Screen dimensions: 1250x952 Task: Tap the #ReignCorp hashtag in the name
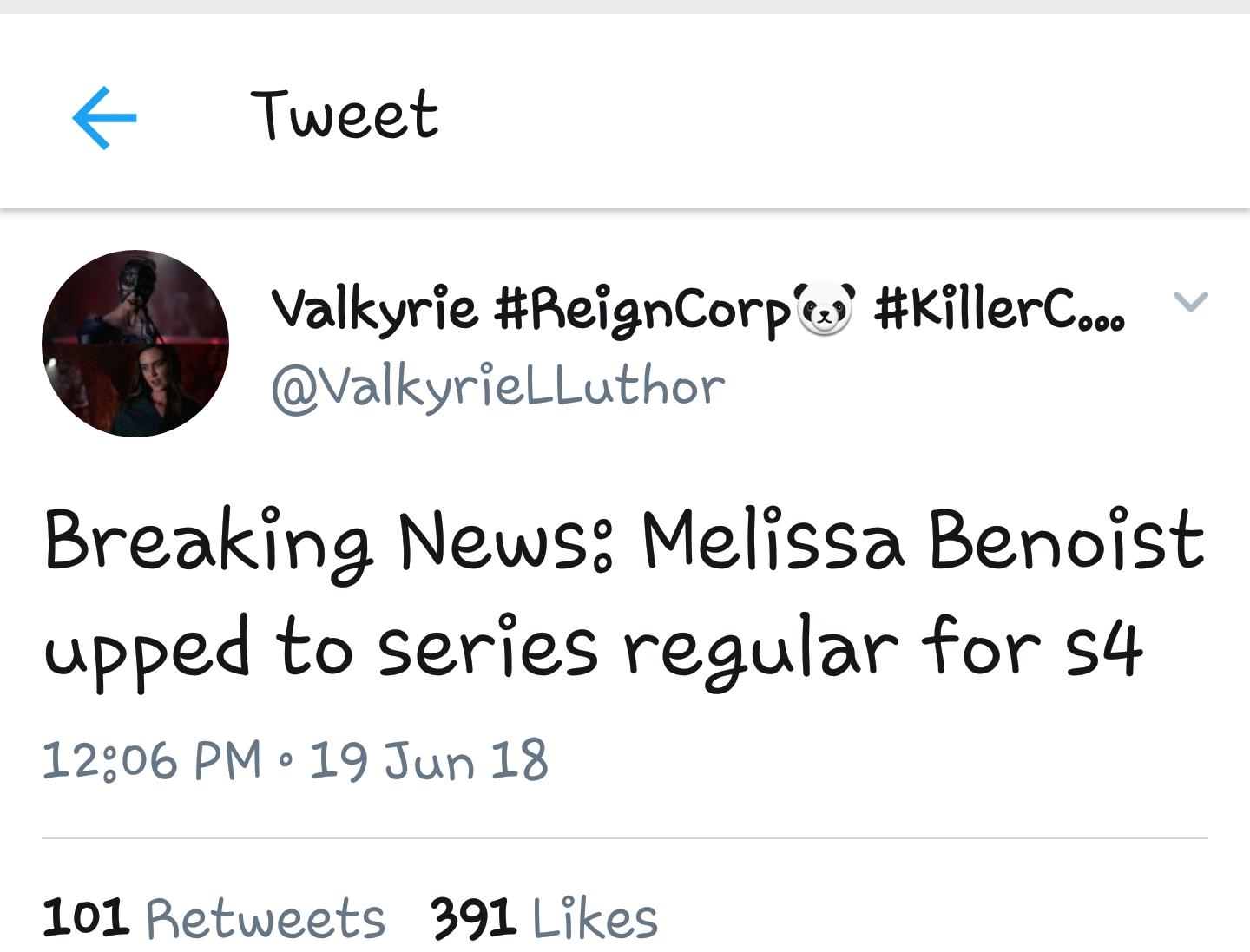643,310
